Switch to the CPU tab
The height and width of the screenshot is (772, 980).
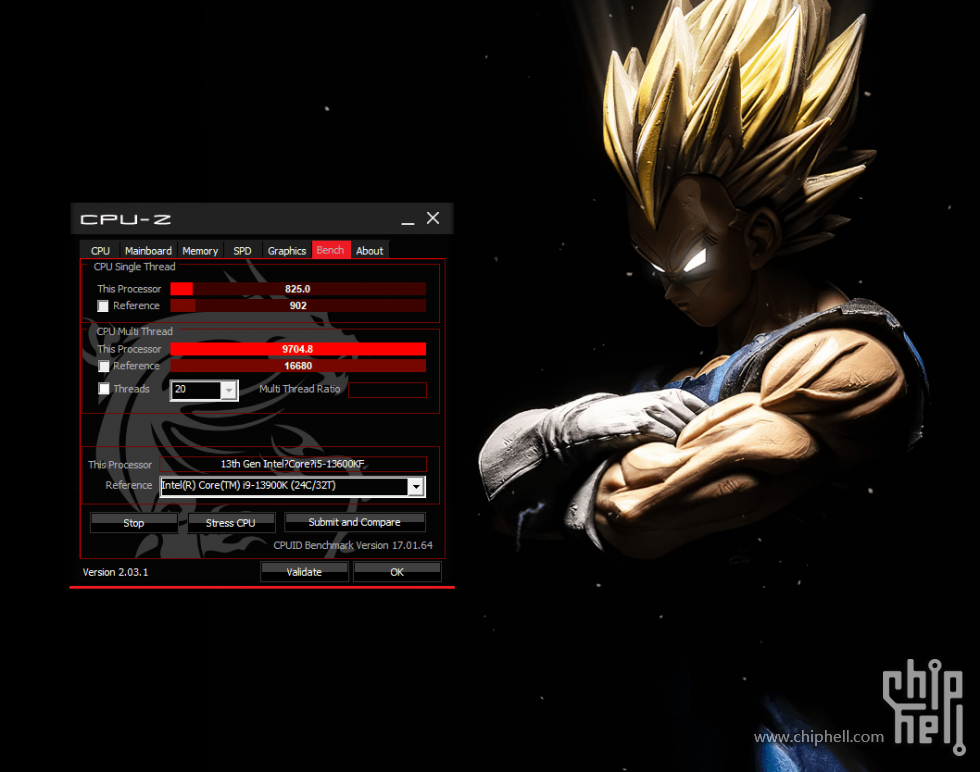pyautogui.click(x=100, y=251)
